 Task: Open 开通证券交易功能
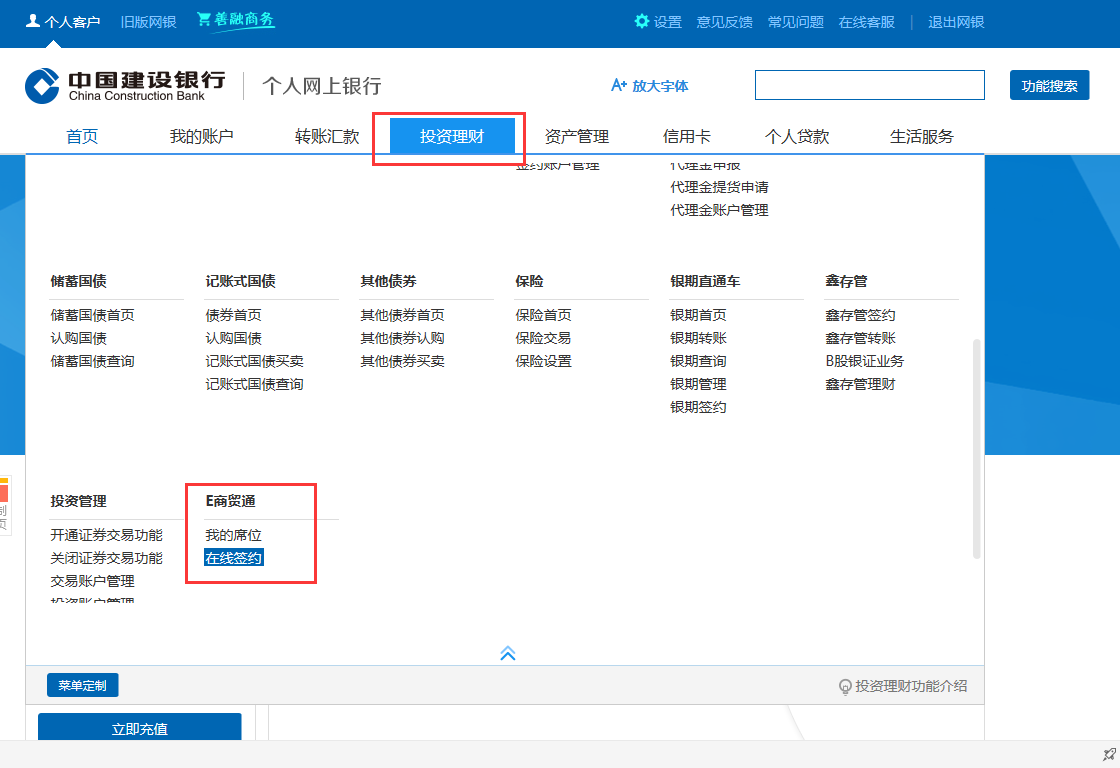click(106, 535)
